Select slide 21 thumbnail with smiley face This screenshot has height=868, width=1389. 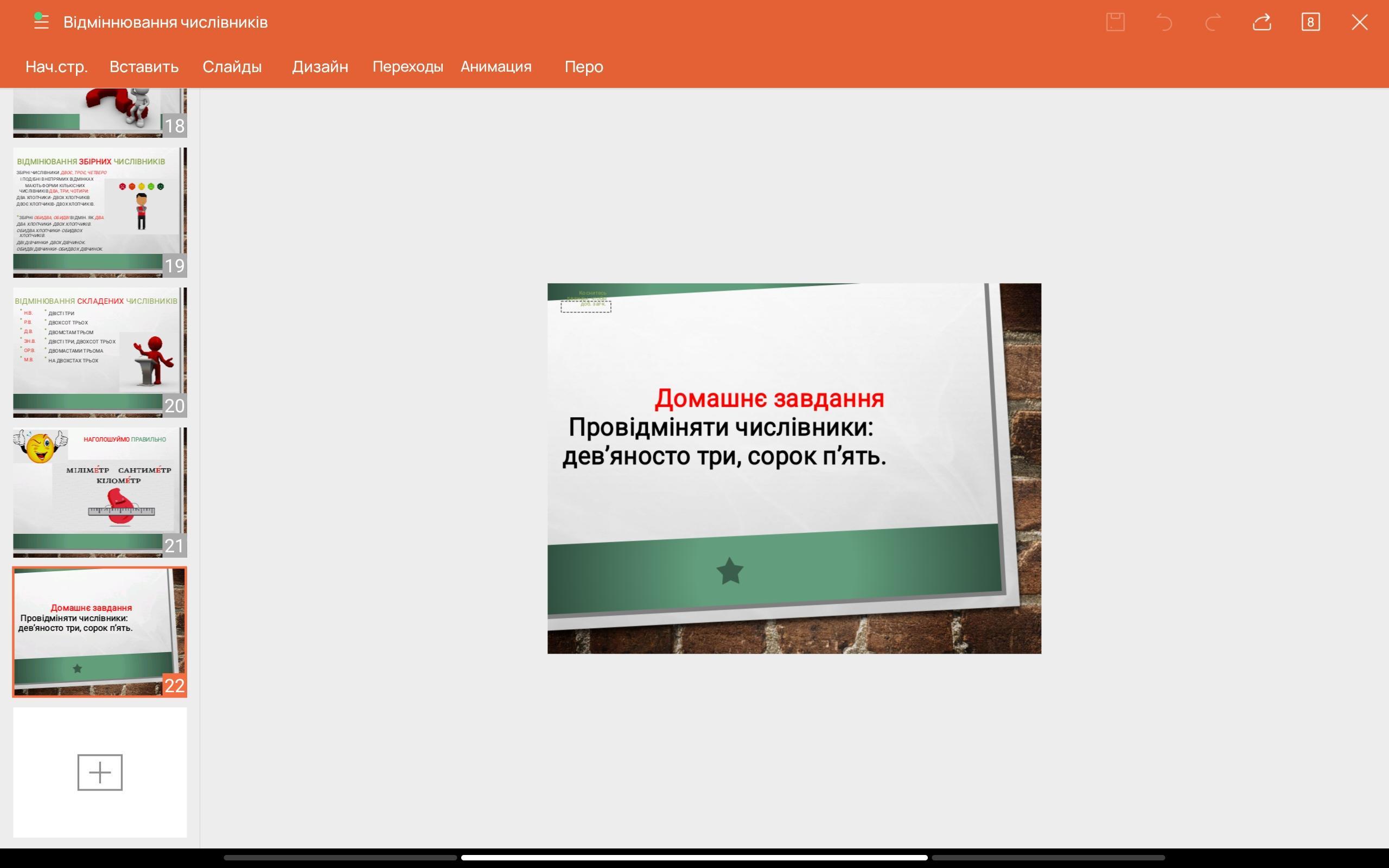click(100, 492)
